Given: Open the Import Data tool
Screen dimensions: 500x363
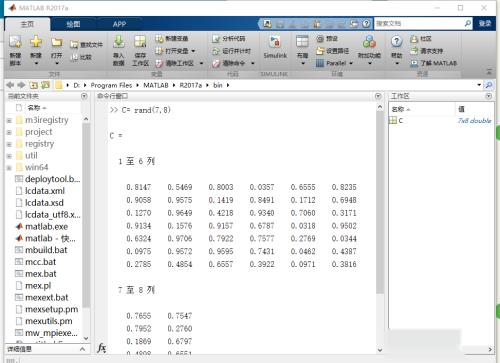Looking at the screenshot, I should [x=119, y=42].
